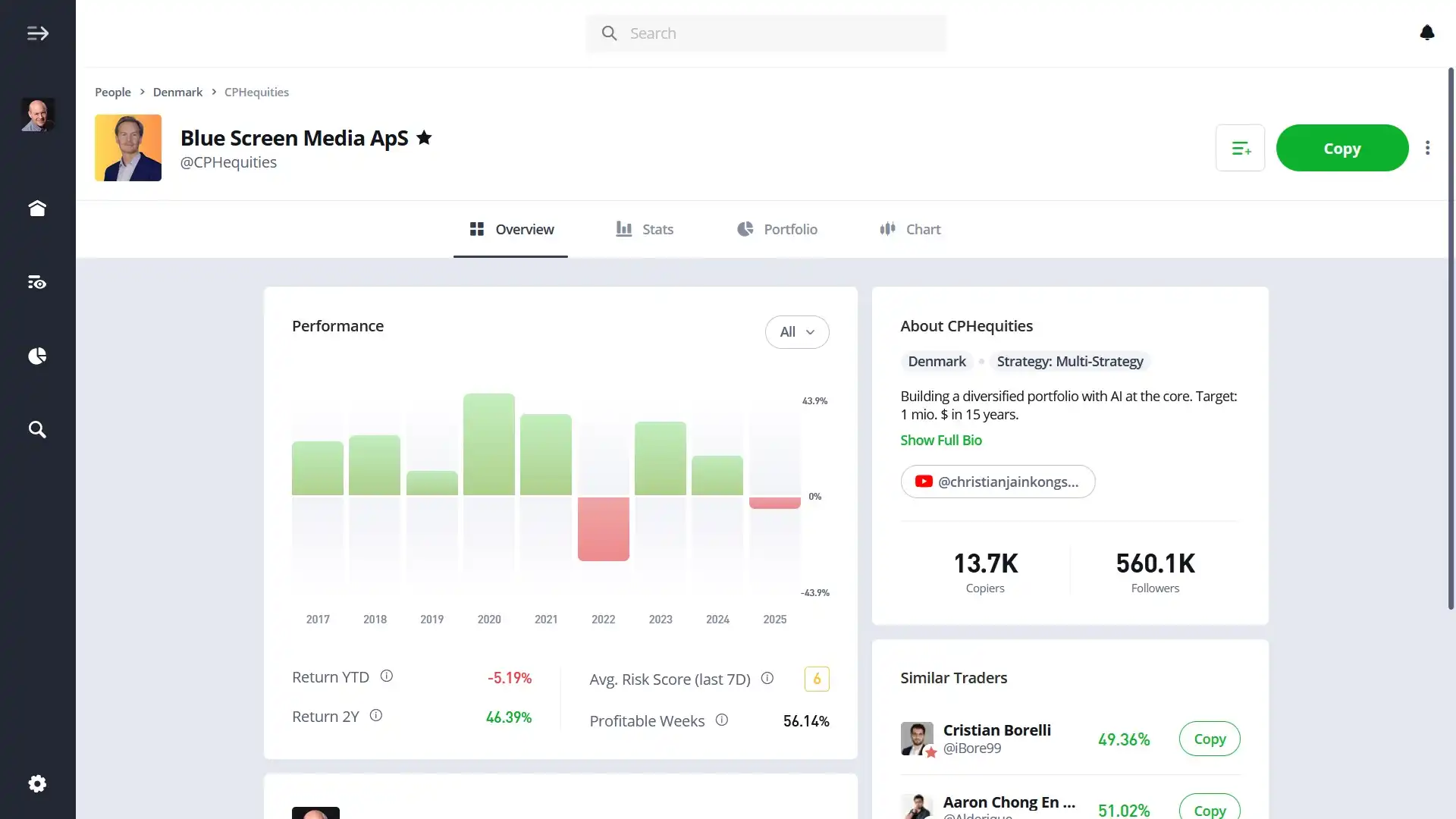Viewport: 1456px width, 819px height.
Task: Navigate to People breadcrumb
Action: tap(113, 92)
